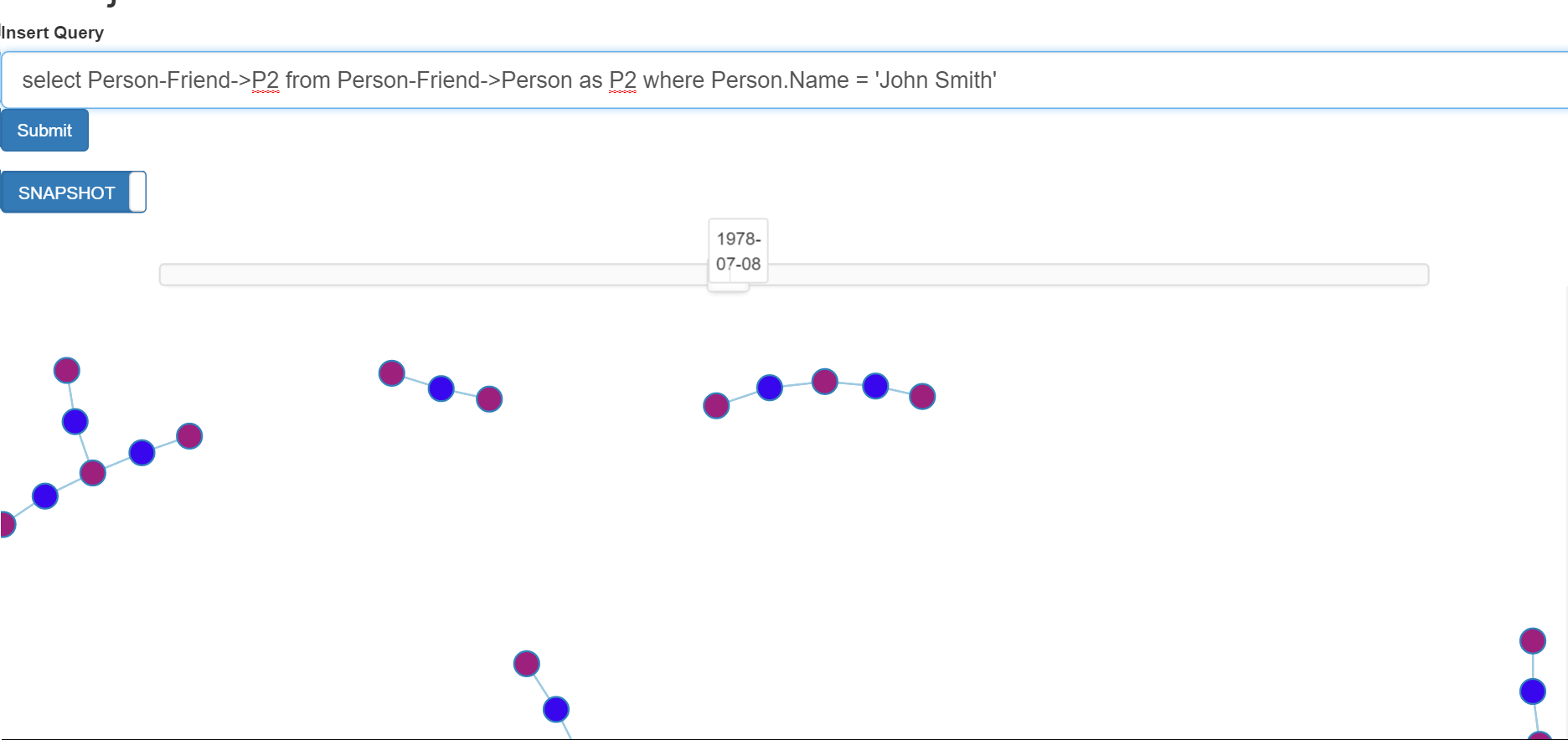Click the timeline slider handle under the date
1568x740 pixels.
(728, 285)
